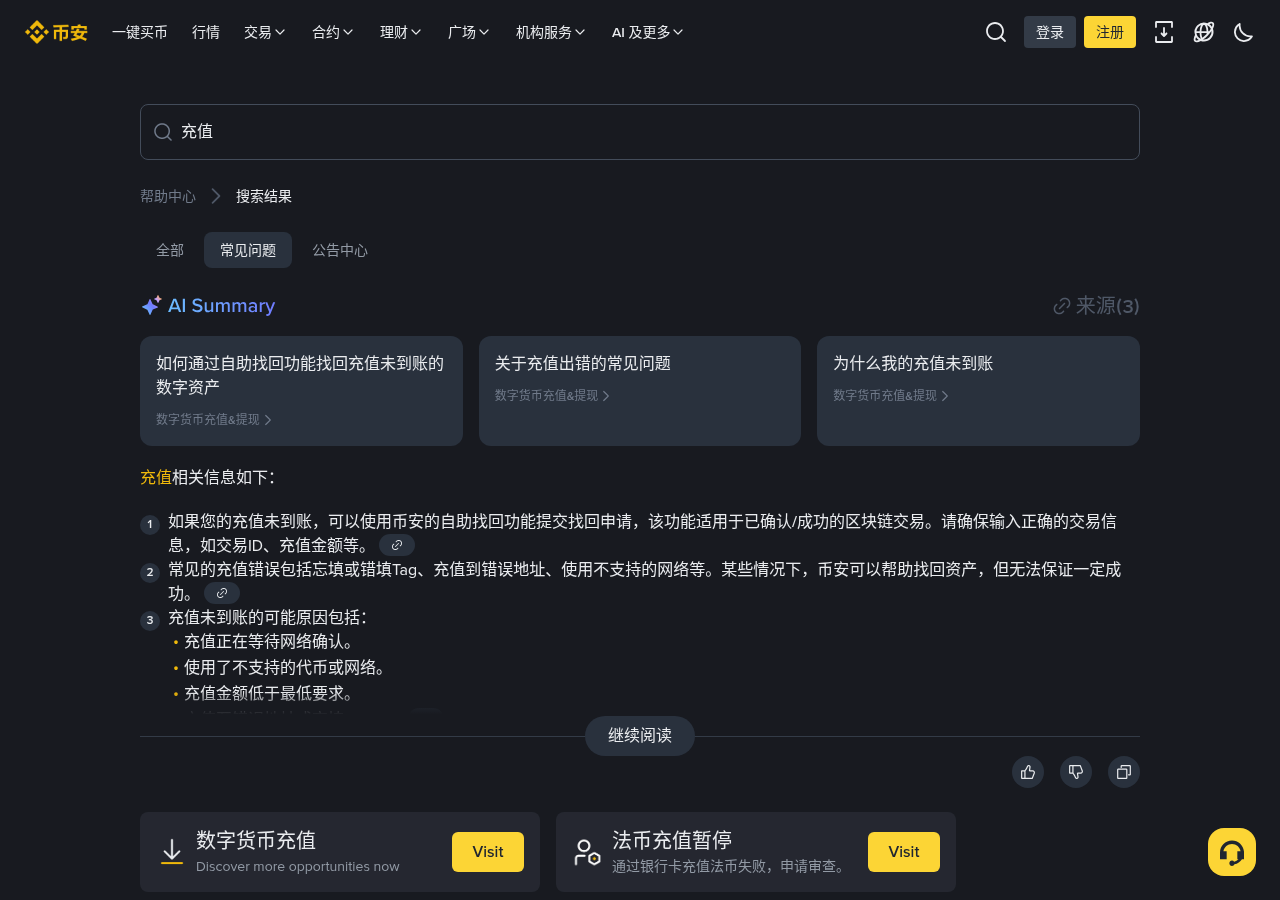Click the 来源(3) sources link
This screenshot has width=1280, height=900.
1097,306
